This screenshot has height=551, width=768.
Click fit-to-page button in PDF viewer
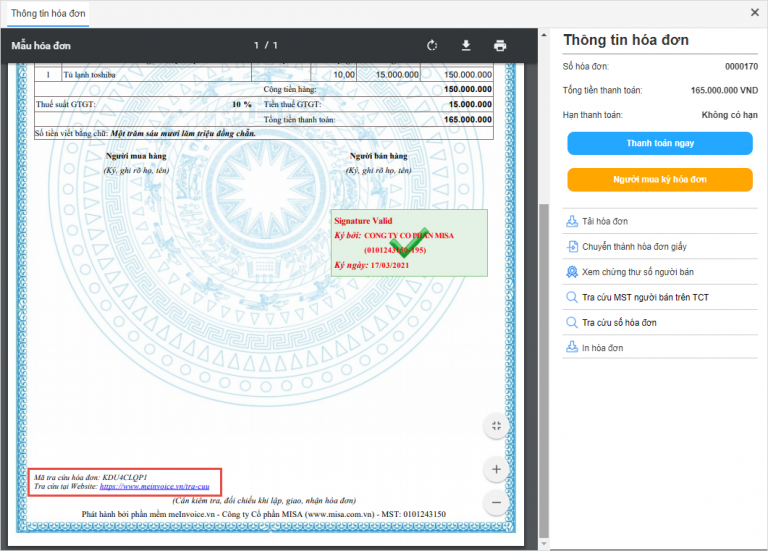(x=496, y=426)
